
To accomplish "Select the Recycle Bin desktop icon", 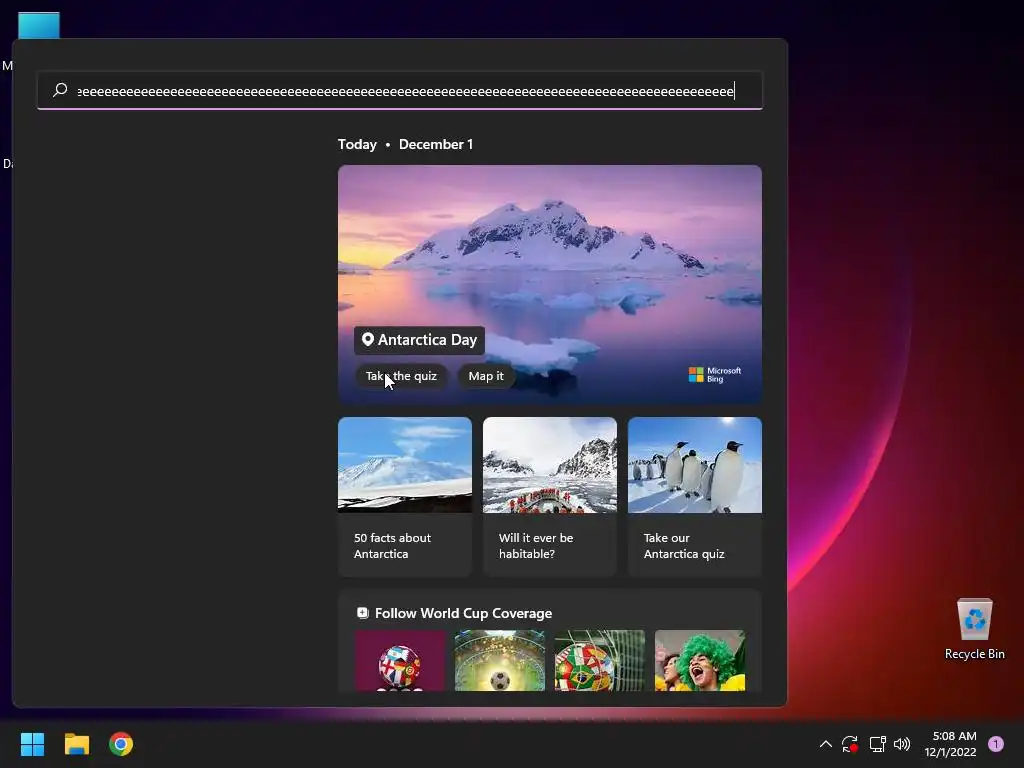I will (974, 629).
